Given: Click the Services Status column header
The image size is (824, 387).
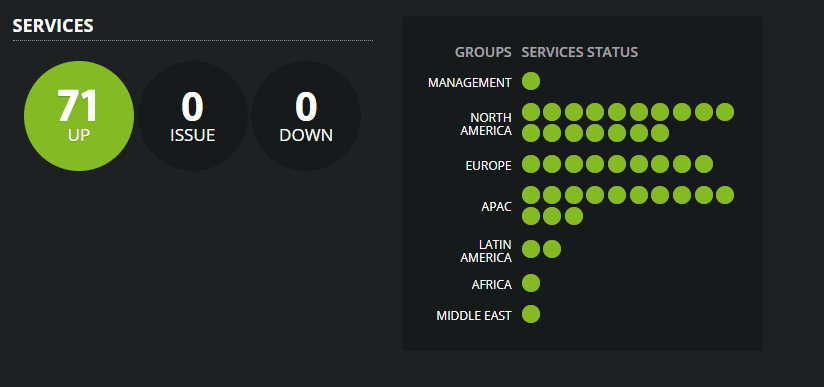Looking at the screenshot, I should coord(579,52).
